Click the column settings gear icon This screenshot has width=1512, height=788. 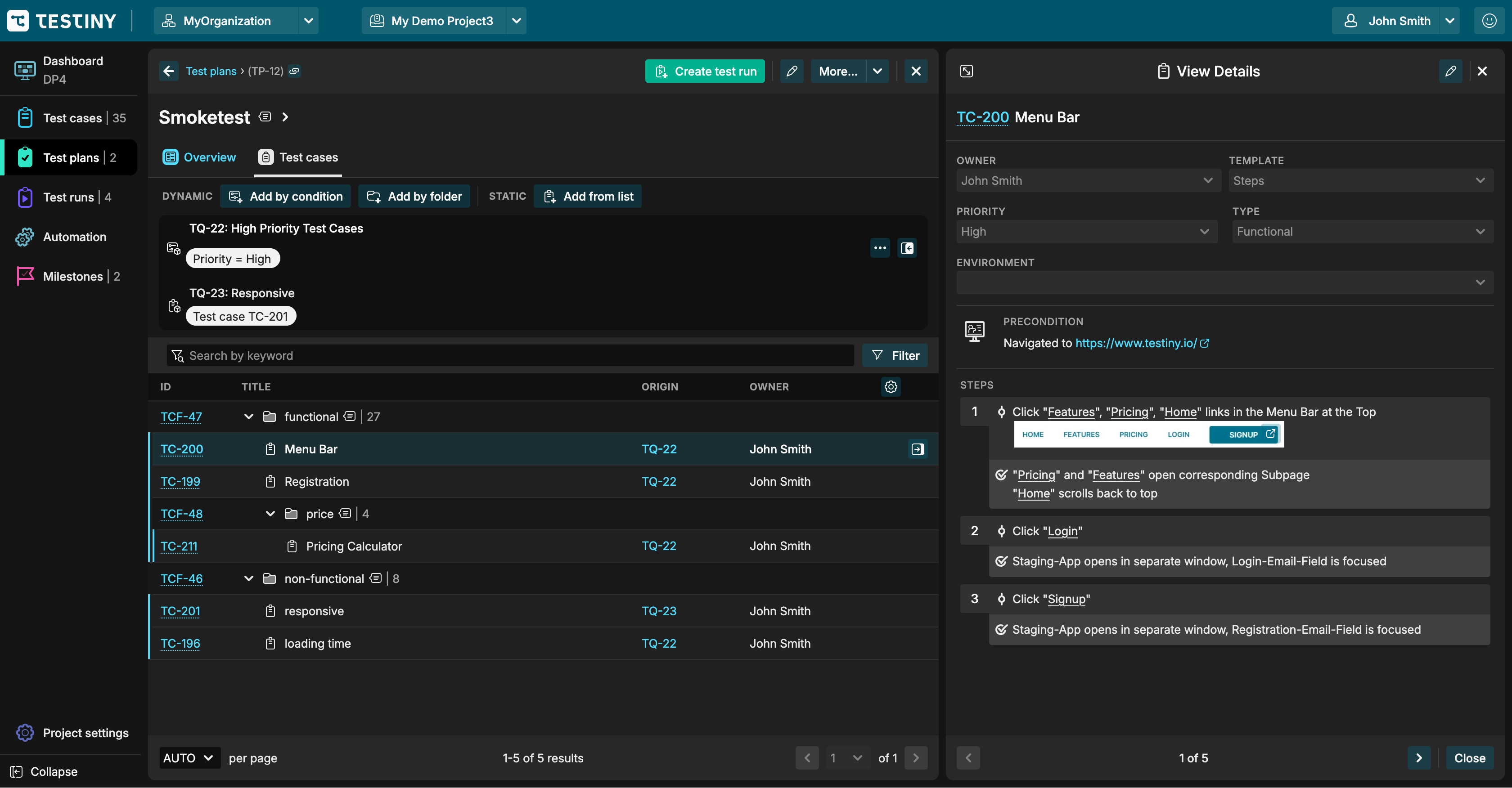click(x=891, y=387)
